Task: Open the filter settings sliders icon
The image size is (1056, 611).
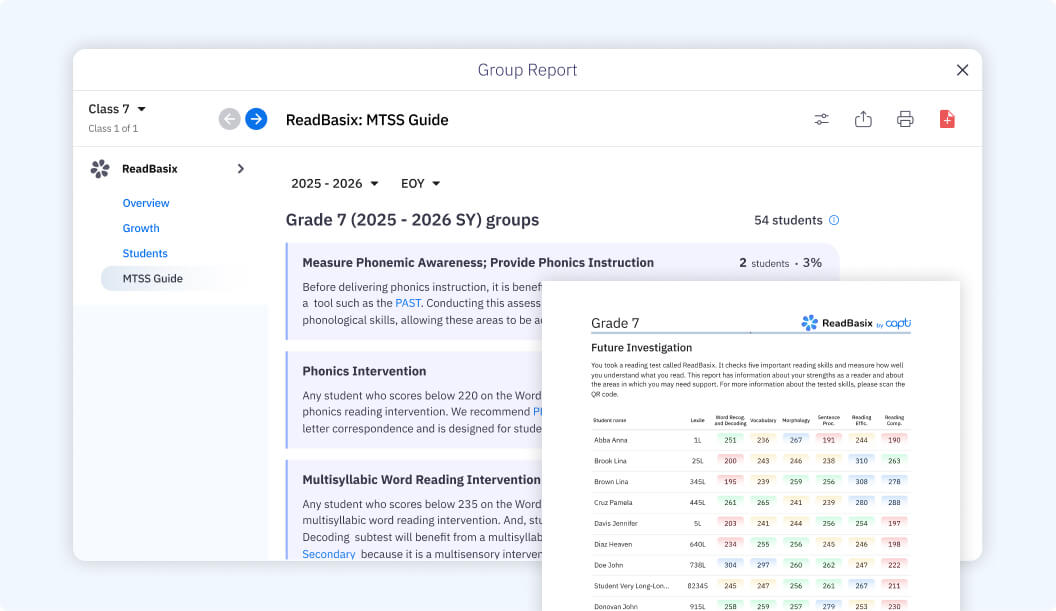Action: (x=821, y=119)
